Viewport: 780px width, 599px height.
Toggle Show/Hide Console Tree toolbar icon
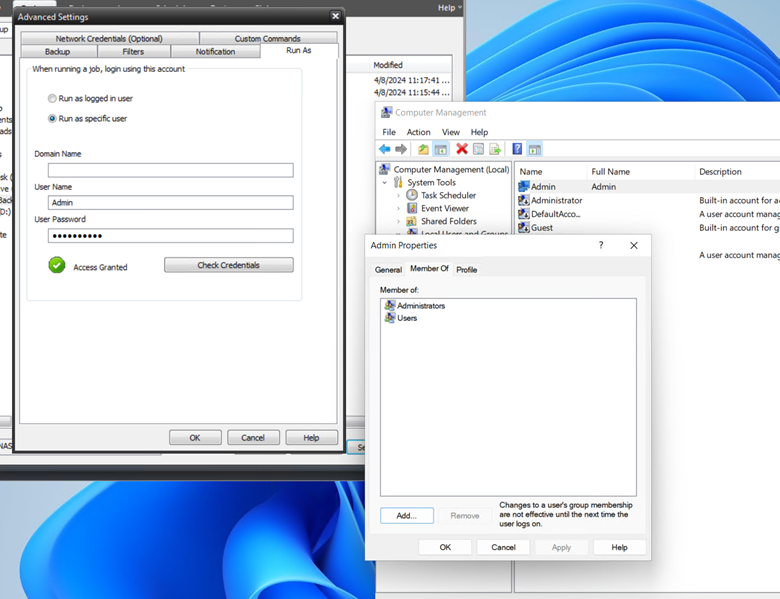[440, 149]
